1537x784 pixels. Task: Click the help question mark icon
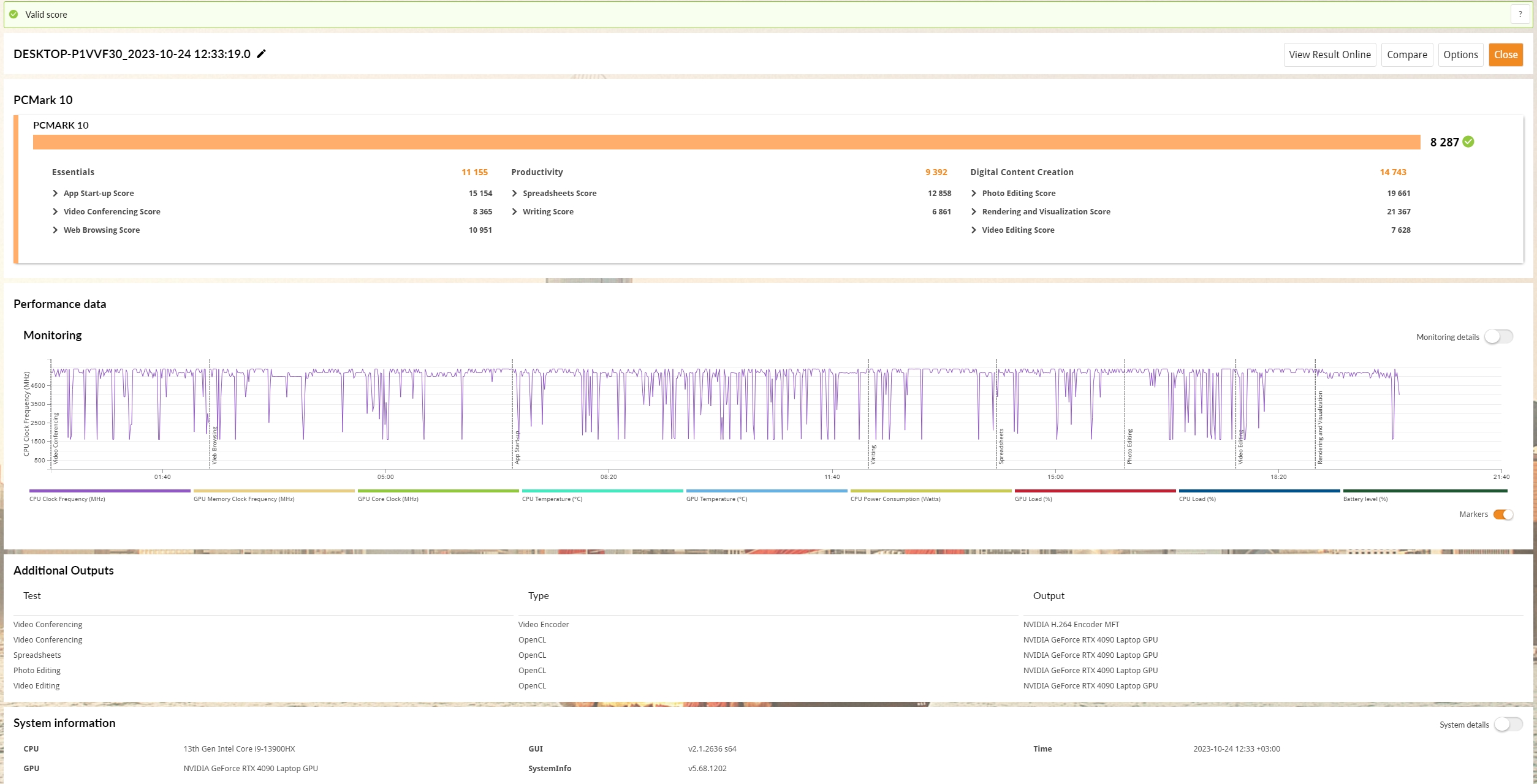pos(1520,14)
